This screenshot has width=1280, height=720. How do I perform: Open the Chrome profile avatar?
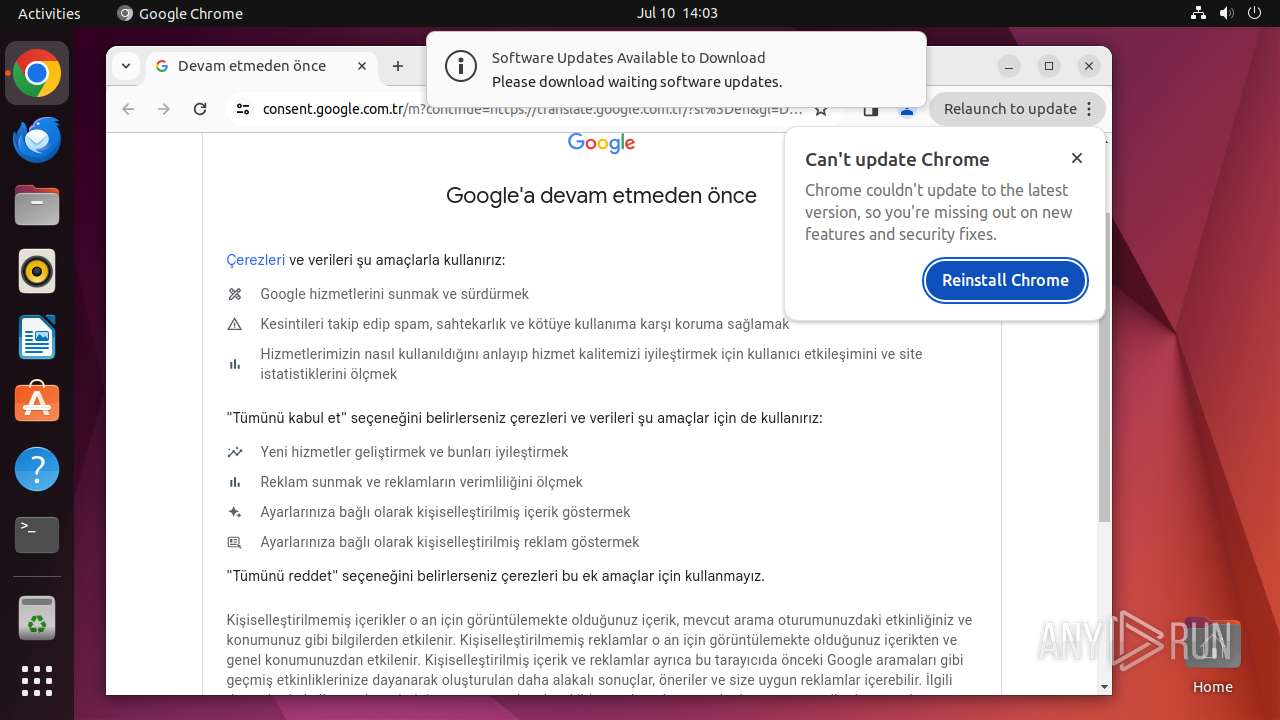click(x=907, y=109)
